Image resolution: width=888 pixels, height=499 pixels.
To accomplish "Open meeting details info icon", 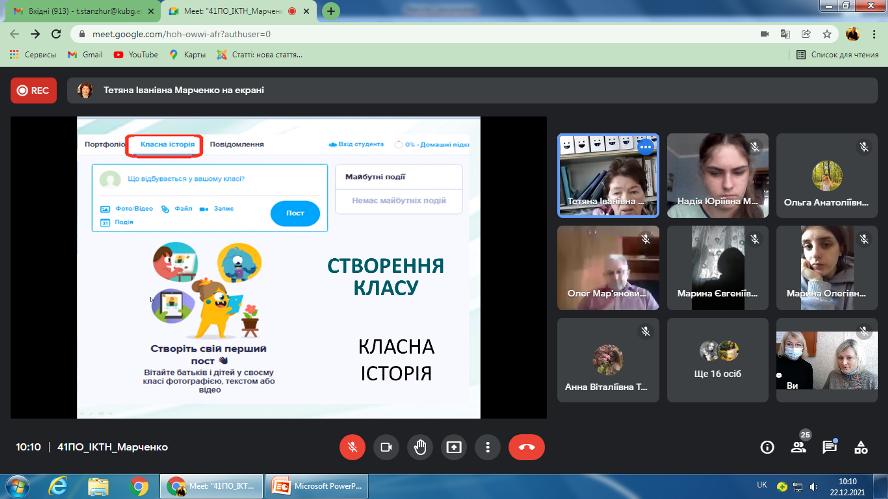I will click(767, 447).
